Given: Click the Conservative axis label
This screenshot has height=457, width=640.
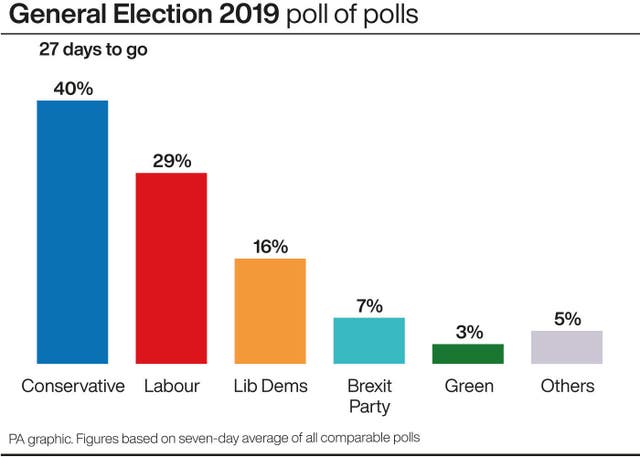Looking at the screenshot, I should click(73, 386).
